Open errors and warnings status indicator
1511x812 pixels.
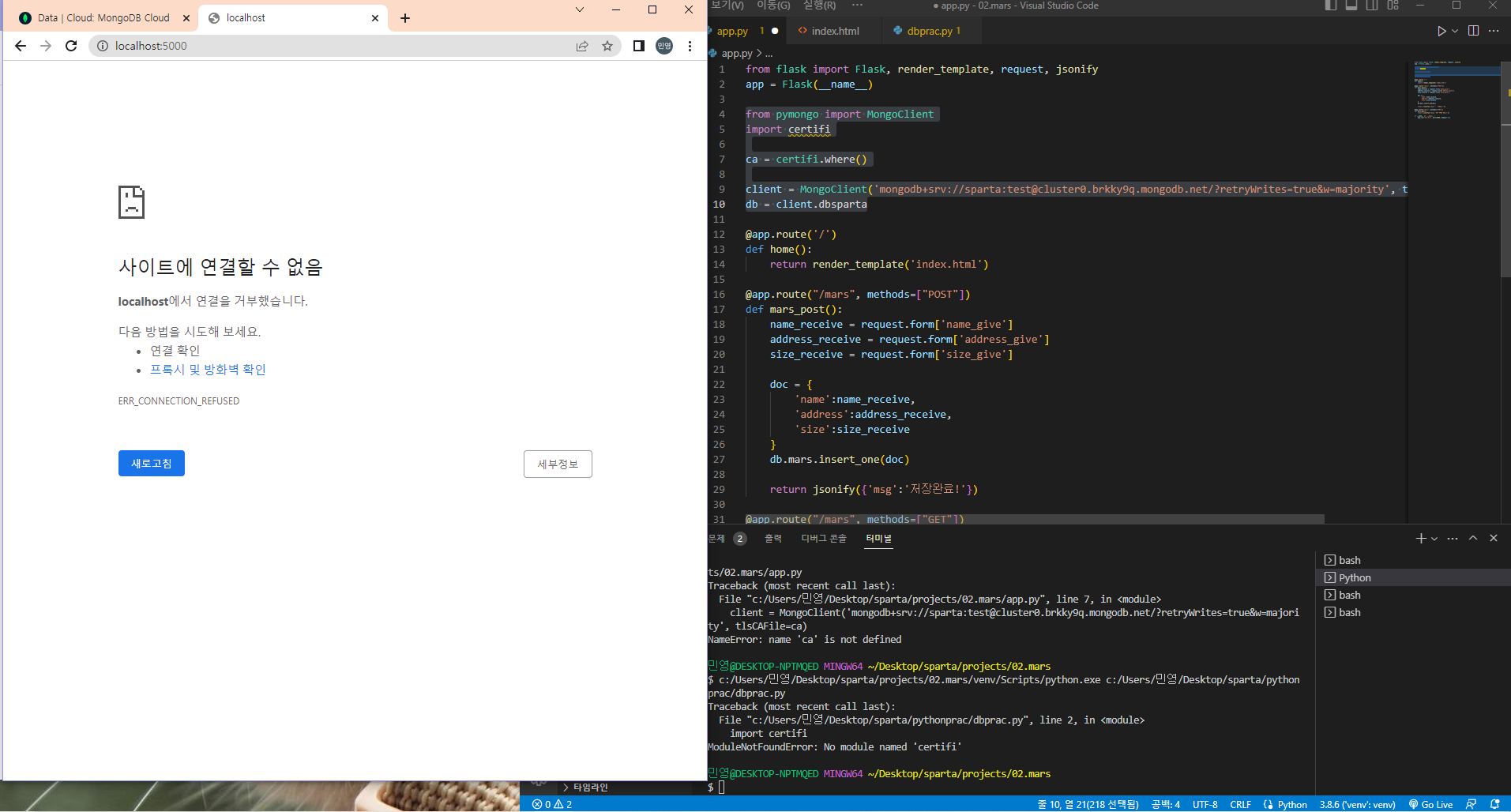(x=552, y=804)
